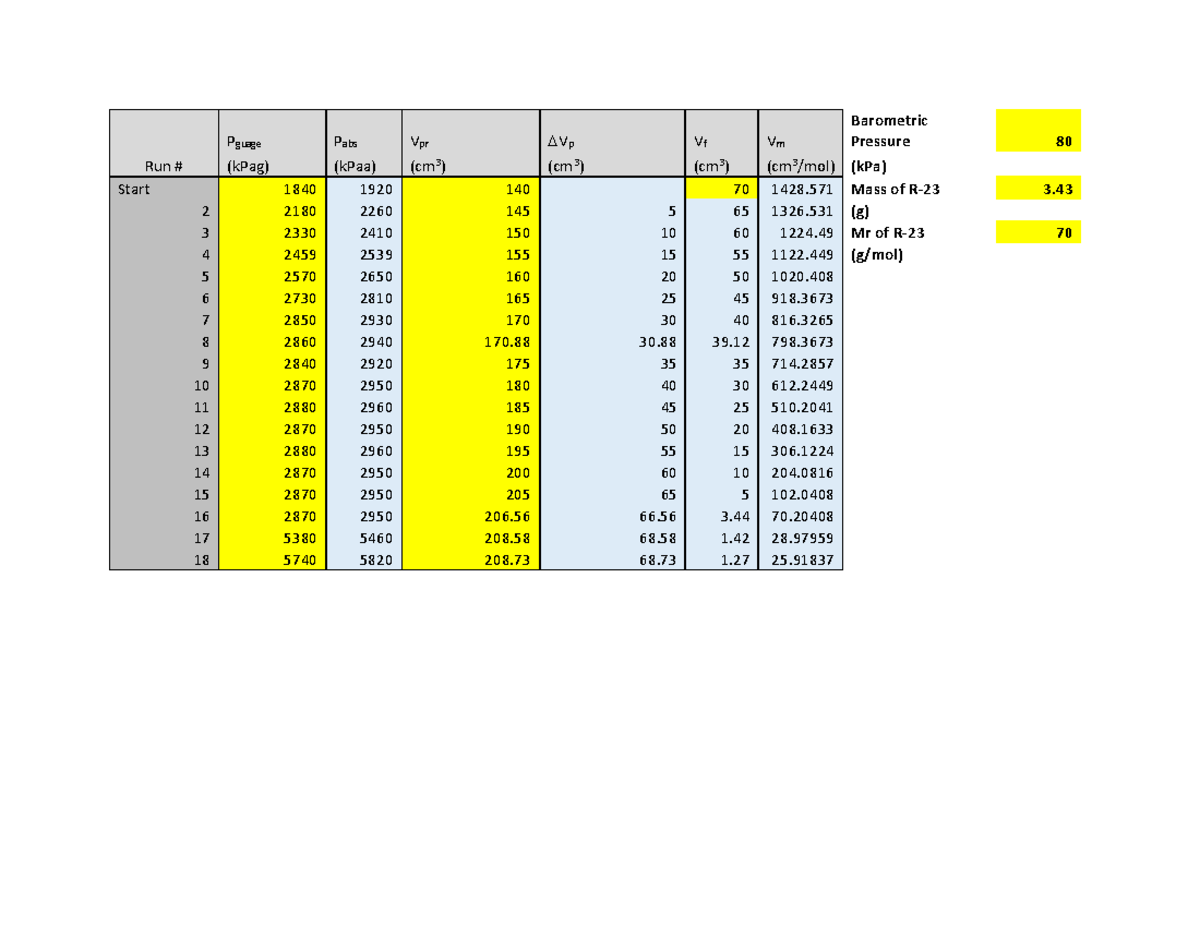
Task: Select the Vpr value 208.73 in run 18
Action: click(x=470, y=559)
